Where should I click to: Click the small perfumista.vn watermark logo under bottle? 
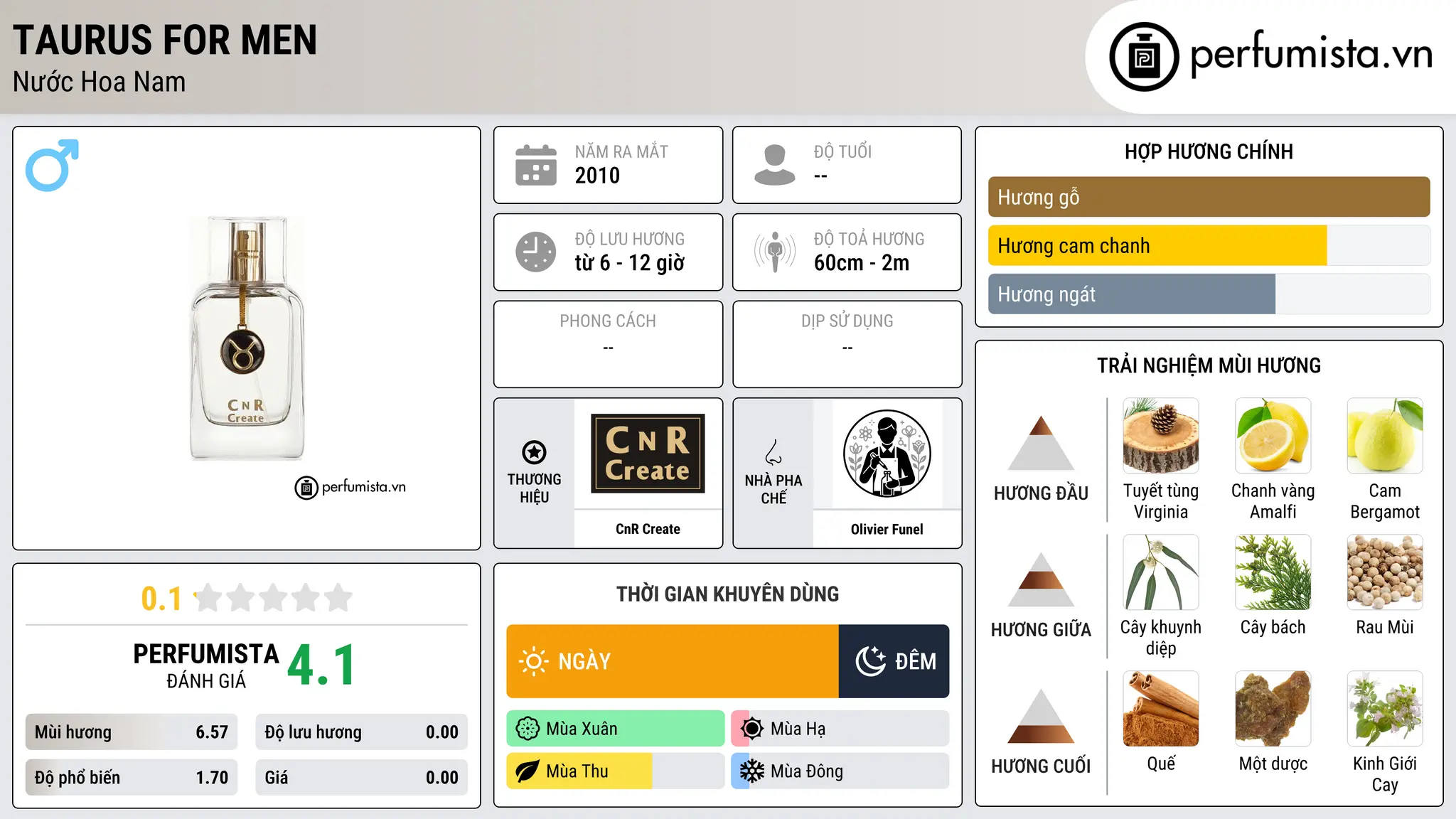pyautogui.click(x=350, y=488)
